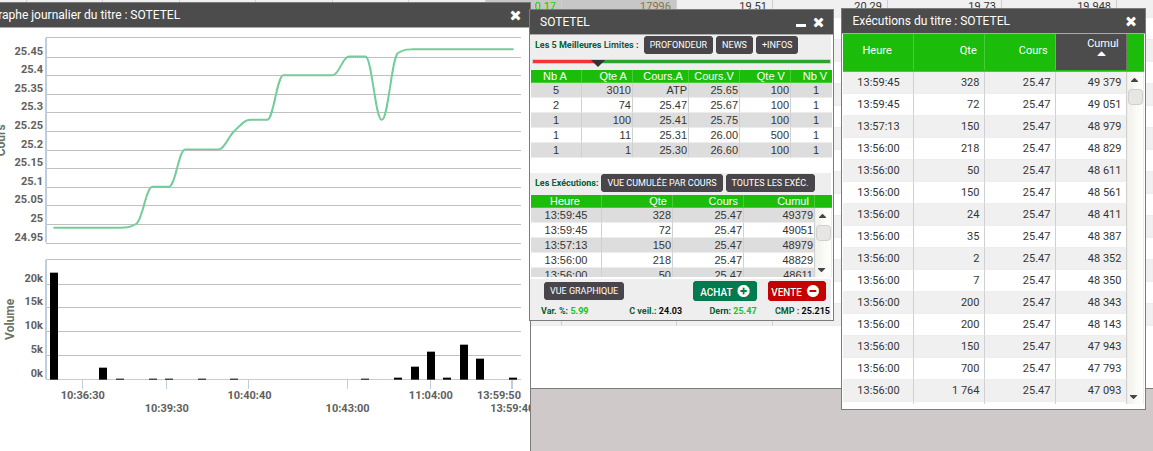
Task: Close the Exécutions du titre window
Action: click(x=1131, y=22)
